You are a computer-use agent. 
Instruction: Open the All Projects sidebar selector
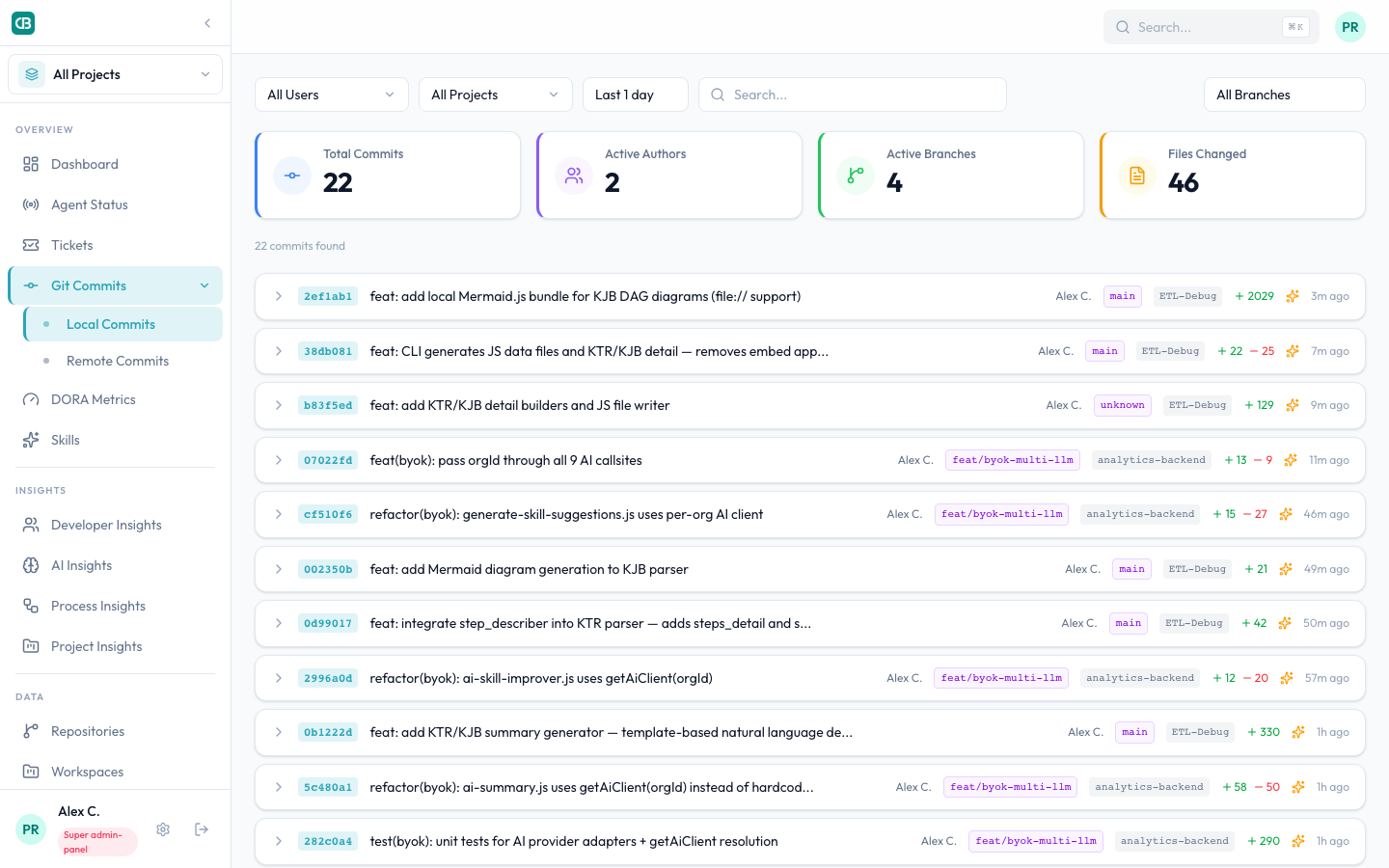[x=115, y=74]
